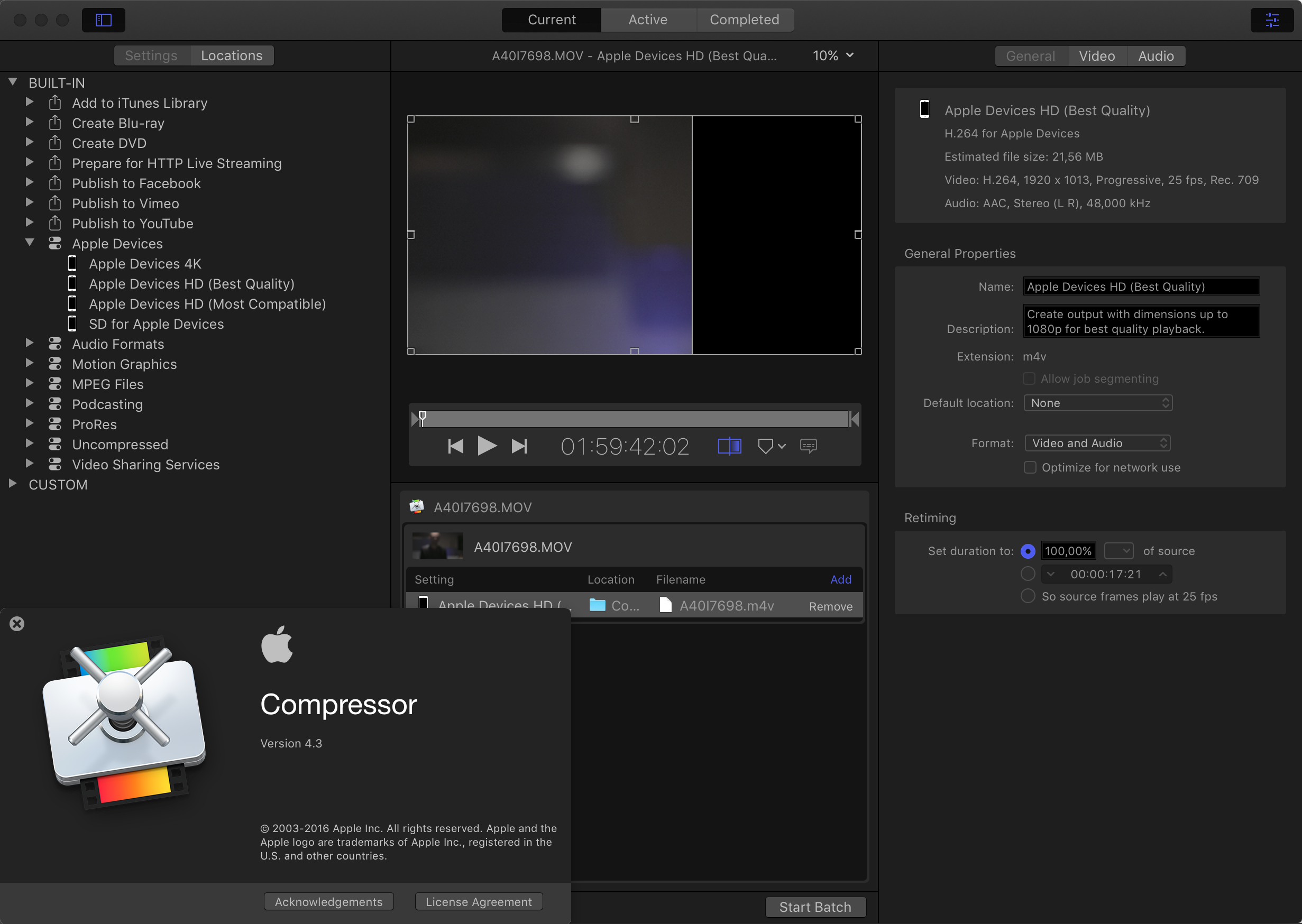Viewport: 1302px width, 924px height.
Task: Toggle the split-screen comparison view icon
Action: tap(729, 446)
